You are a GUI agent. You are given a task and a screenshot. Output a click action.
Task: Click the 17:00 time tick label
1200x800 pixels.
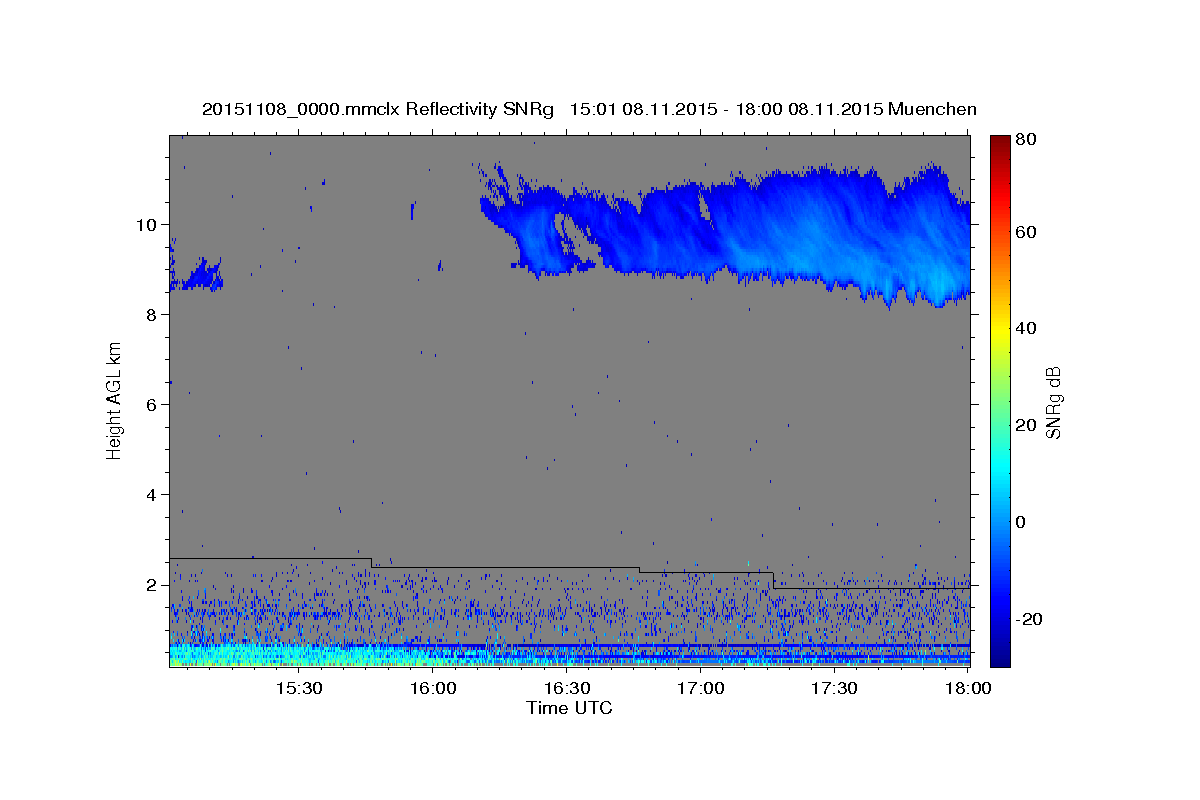701,689
